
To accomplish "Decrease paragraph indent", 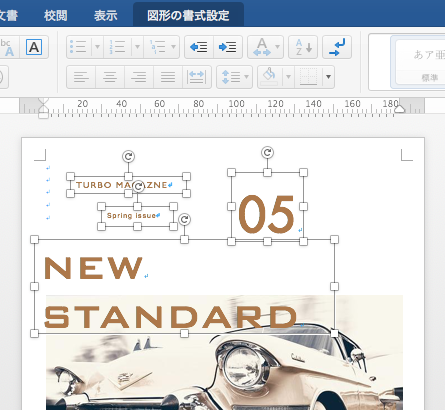I will click(199, 47).
